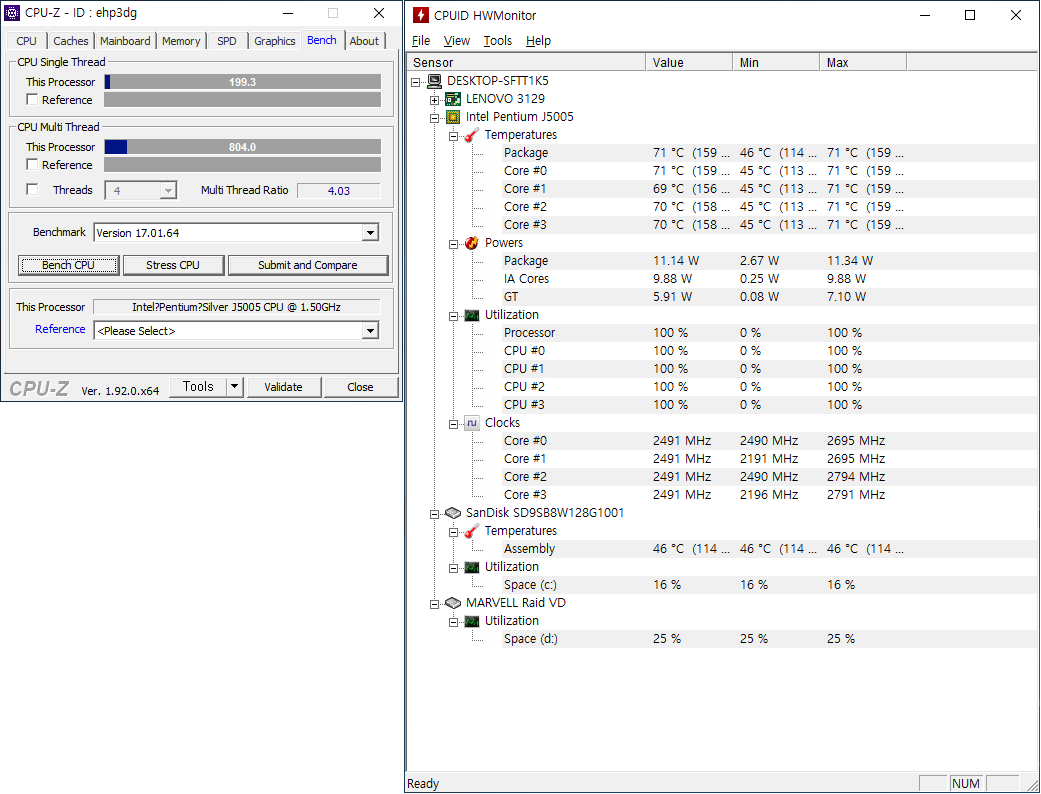Click the Powers flame icon

pyautogui.click(x=471, y=243)
